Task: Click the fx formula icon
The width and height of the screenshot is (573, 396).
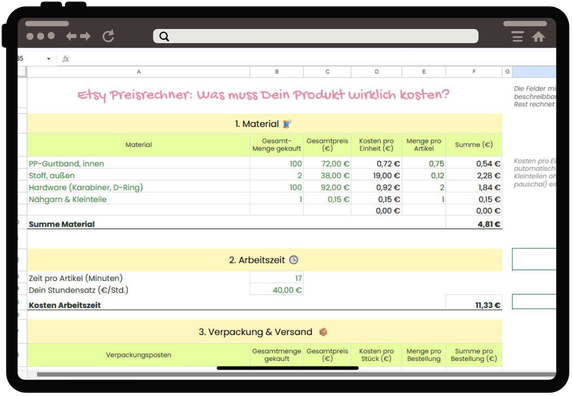Action: point(65,59)
